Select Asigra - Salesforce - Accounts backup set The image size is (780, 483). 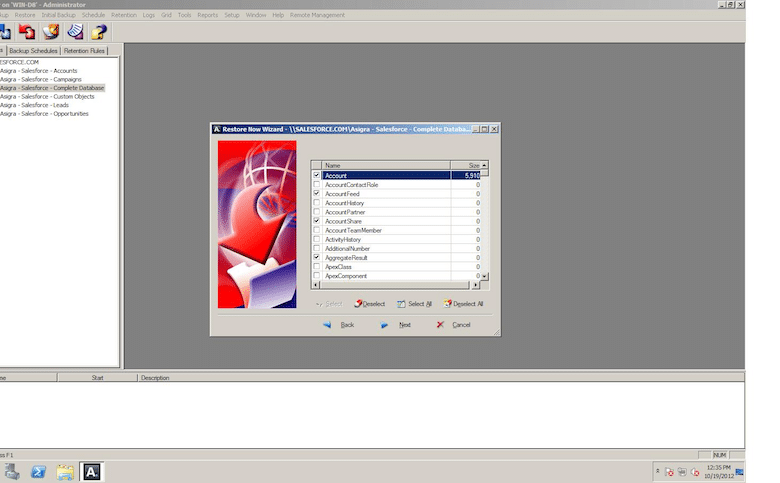point(39,71)
